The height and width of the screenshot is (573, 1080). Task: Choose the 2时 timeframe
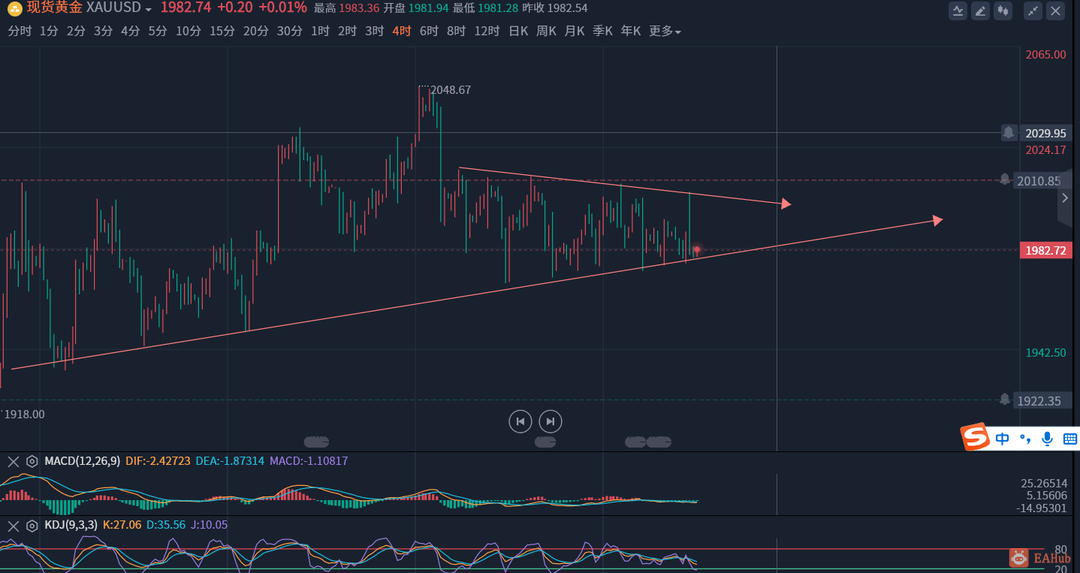point(347,31)
